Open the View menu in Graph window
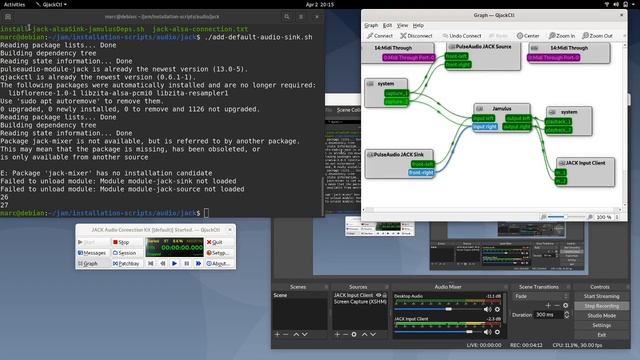Image resolution: width=640 pixels, height=360 pixels. (x=402, y=25)
